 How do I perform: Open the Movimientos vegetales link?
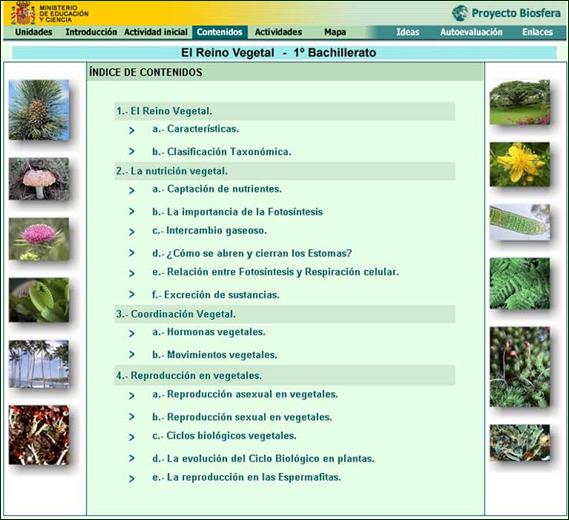[215, 355]
